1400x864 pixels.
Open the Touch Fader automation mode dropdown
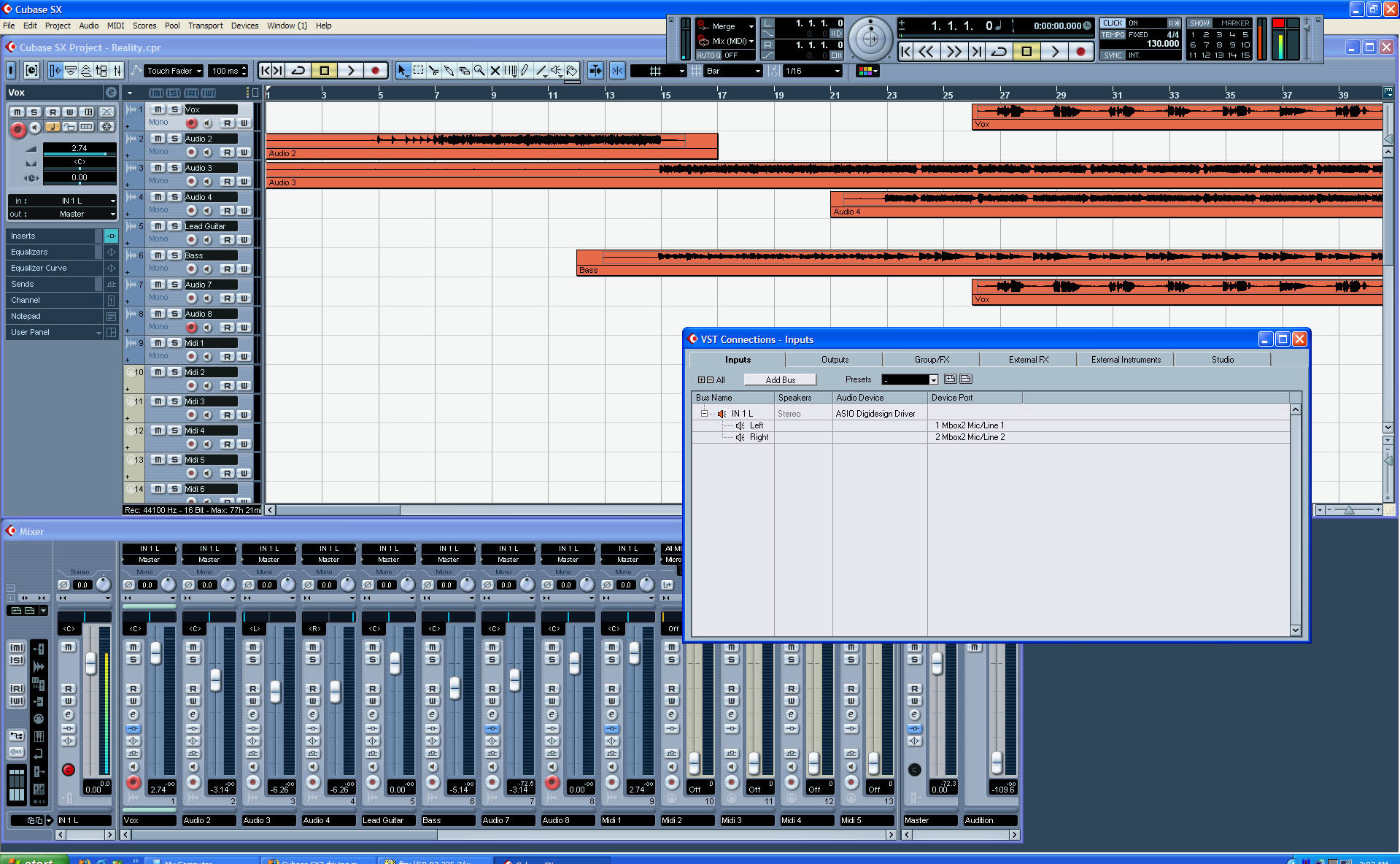pos(174,71)
